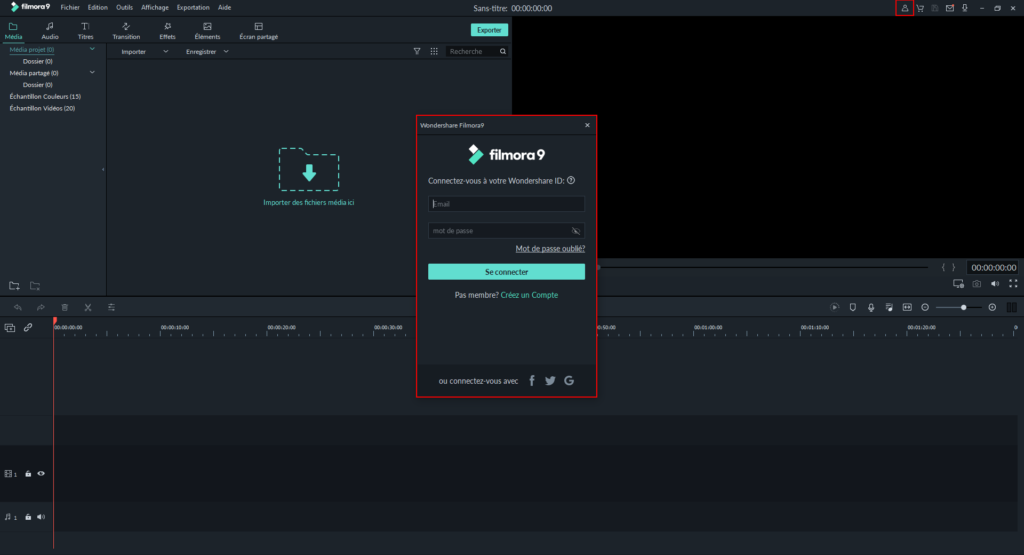Open the Edition menu

point(97,8)
